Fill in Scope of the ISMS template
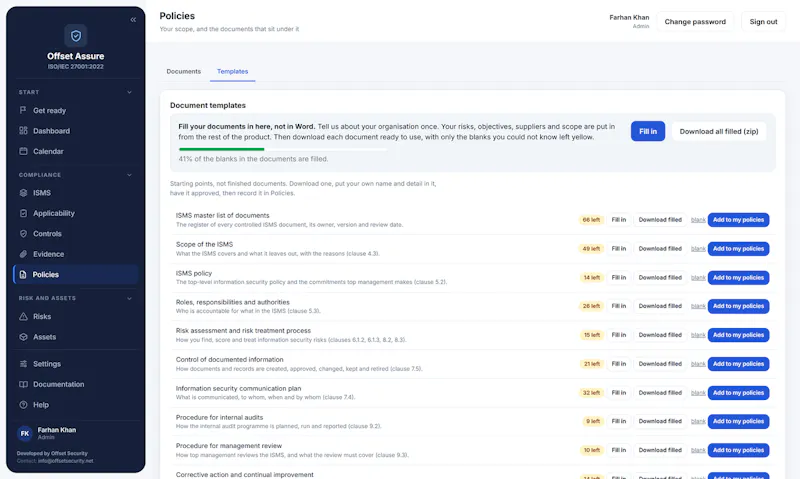This screenshot has height=479, width=800. click(x=618, y=249)
